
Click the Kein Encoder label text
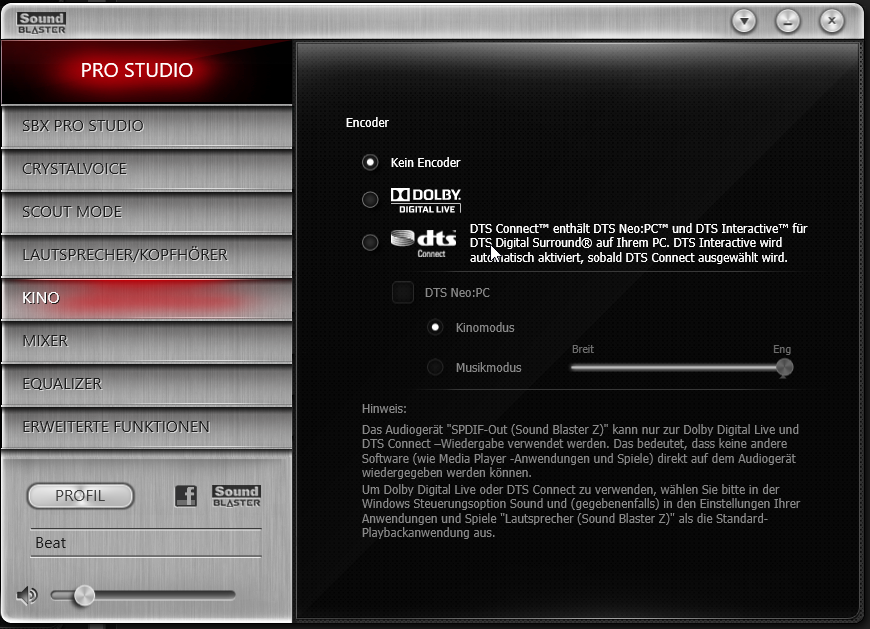point(425,163)
